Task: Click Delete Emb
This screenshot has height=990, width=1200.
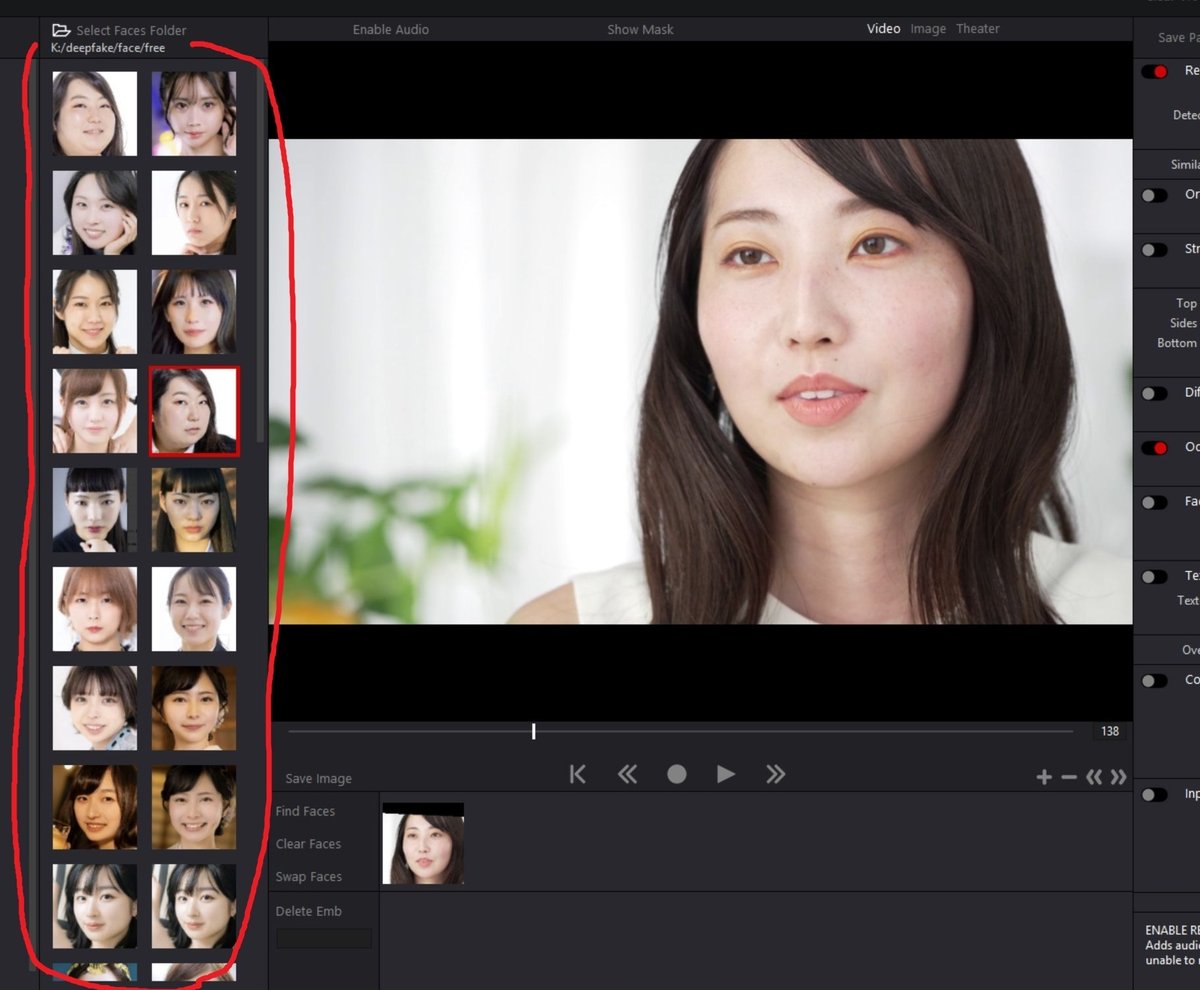Action: click(308, 911)
